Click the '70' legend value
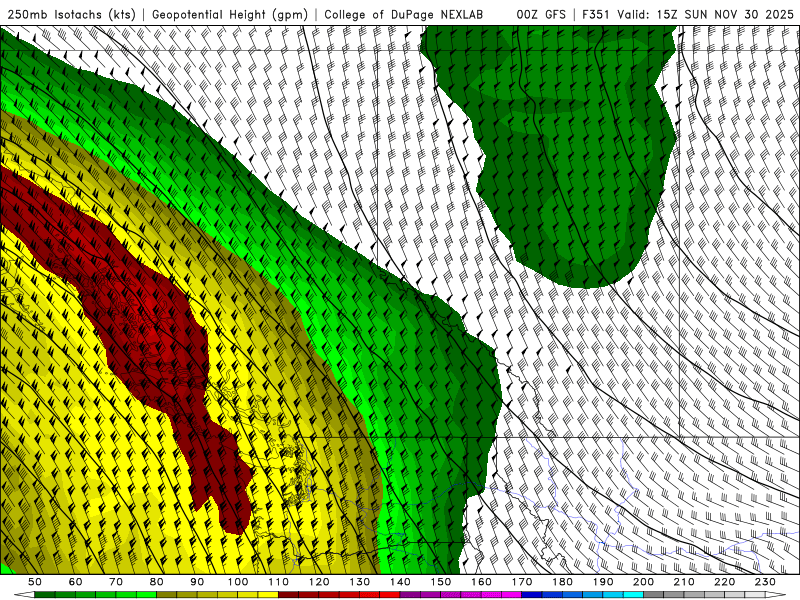Viewport: 800px width, 600px height. [x=116, y=582]
